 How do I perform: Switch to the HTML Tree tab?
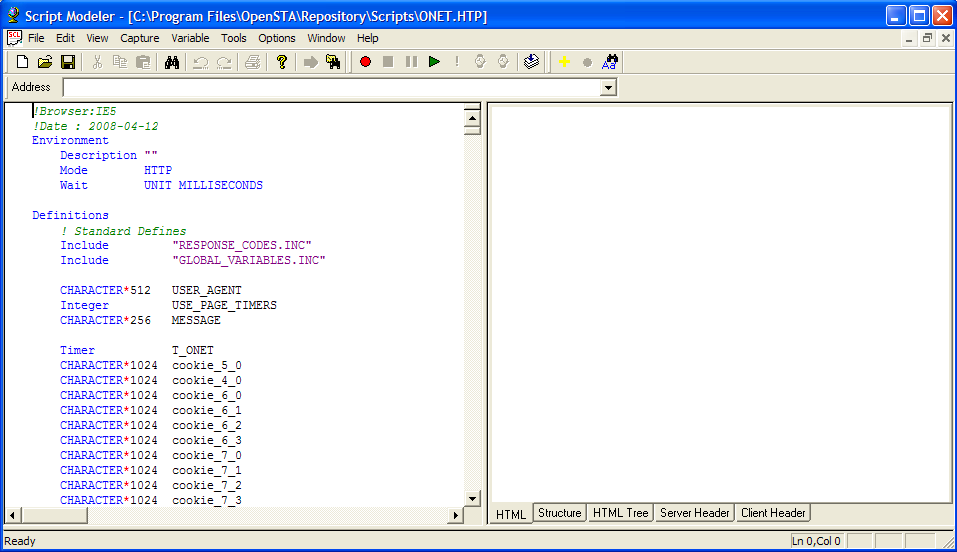[621, 513]
